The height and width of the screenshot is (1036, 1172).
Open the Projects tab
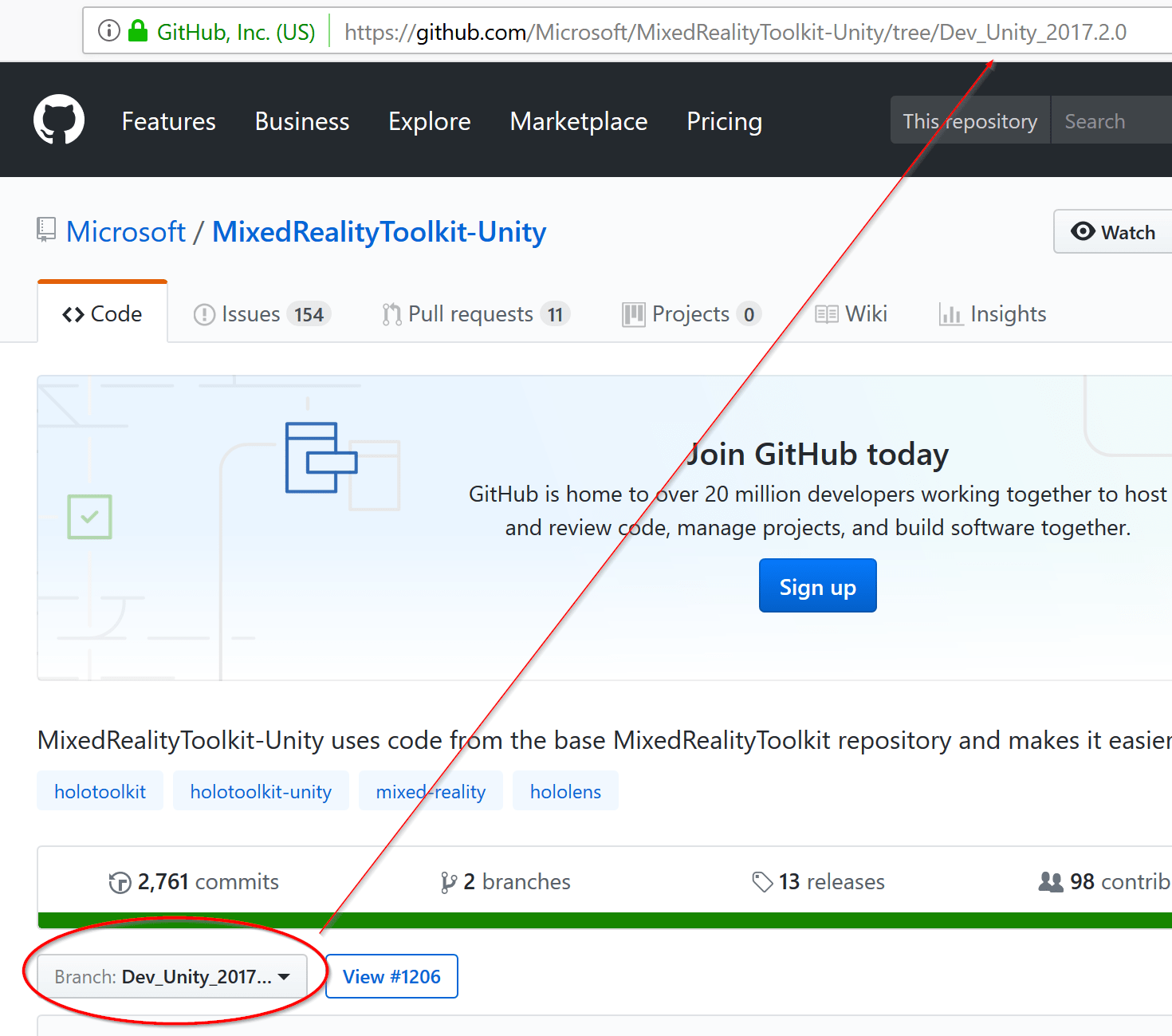coord(692,314)
